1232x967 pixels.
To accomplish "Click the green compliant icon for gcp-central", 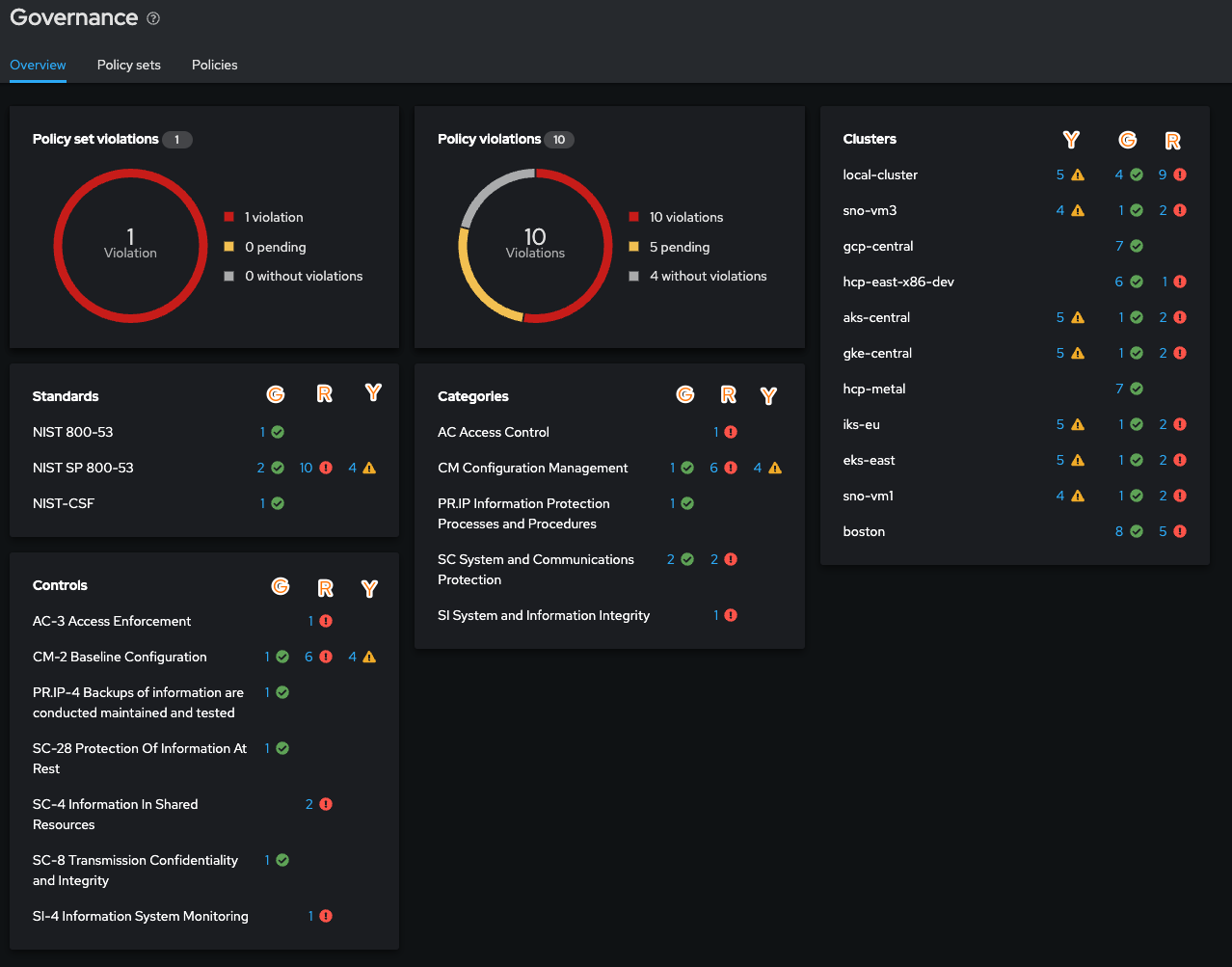I will tap(1137, 246).
